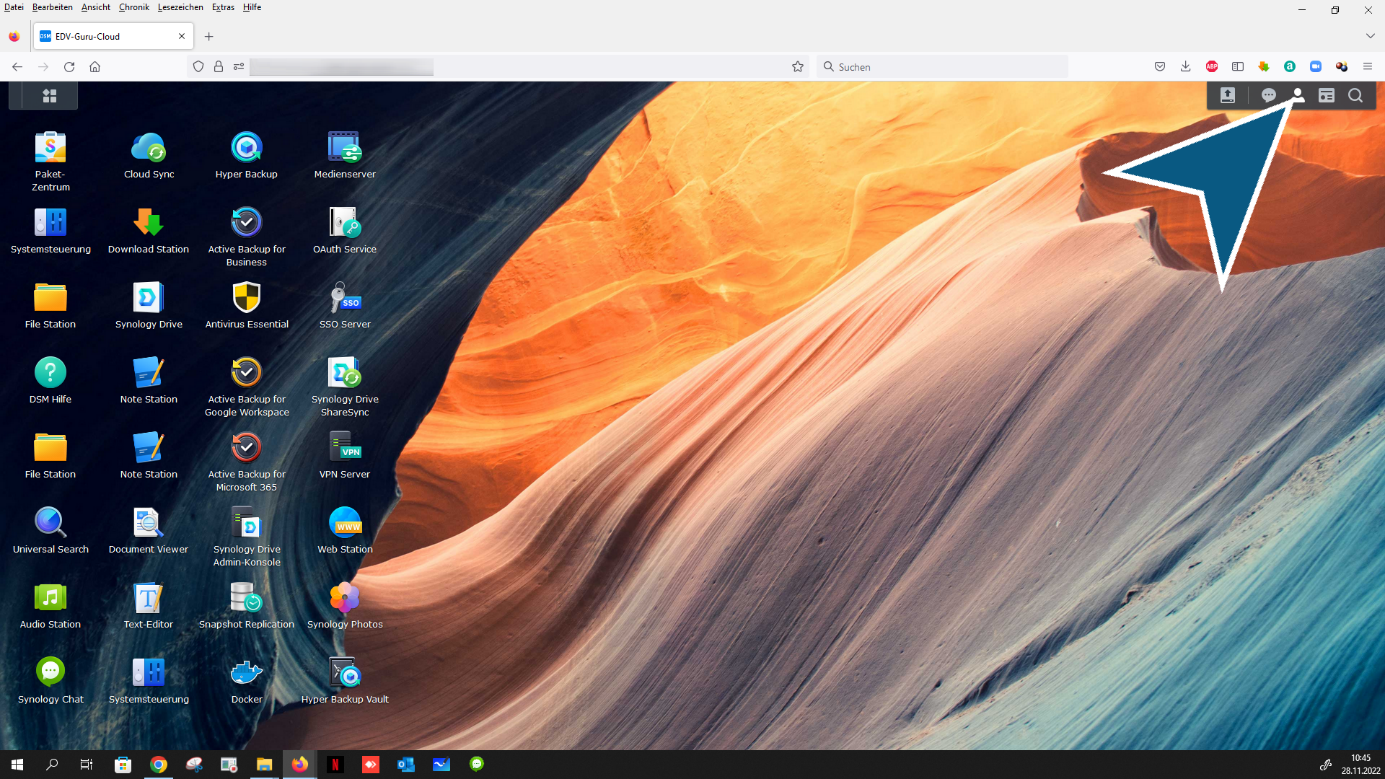The height and width of the screenshot is (779, 1385).
Task: Close the EDV-Guru-Cloud tab
Action: 181,36
